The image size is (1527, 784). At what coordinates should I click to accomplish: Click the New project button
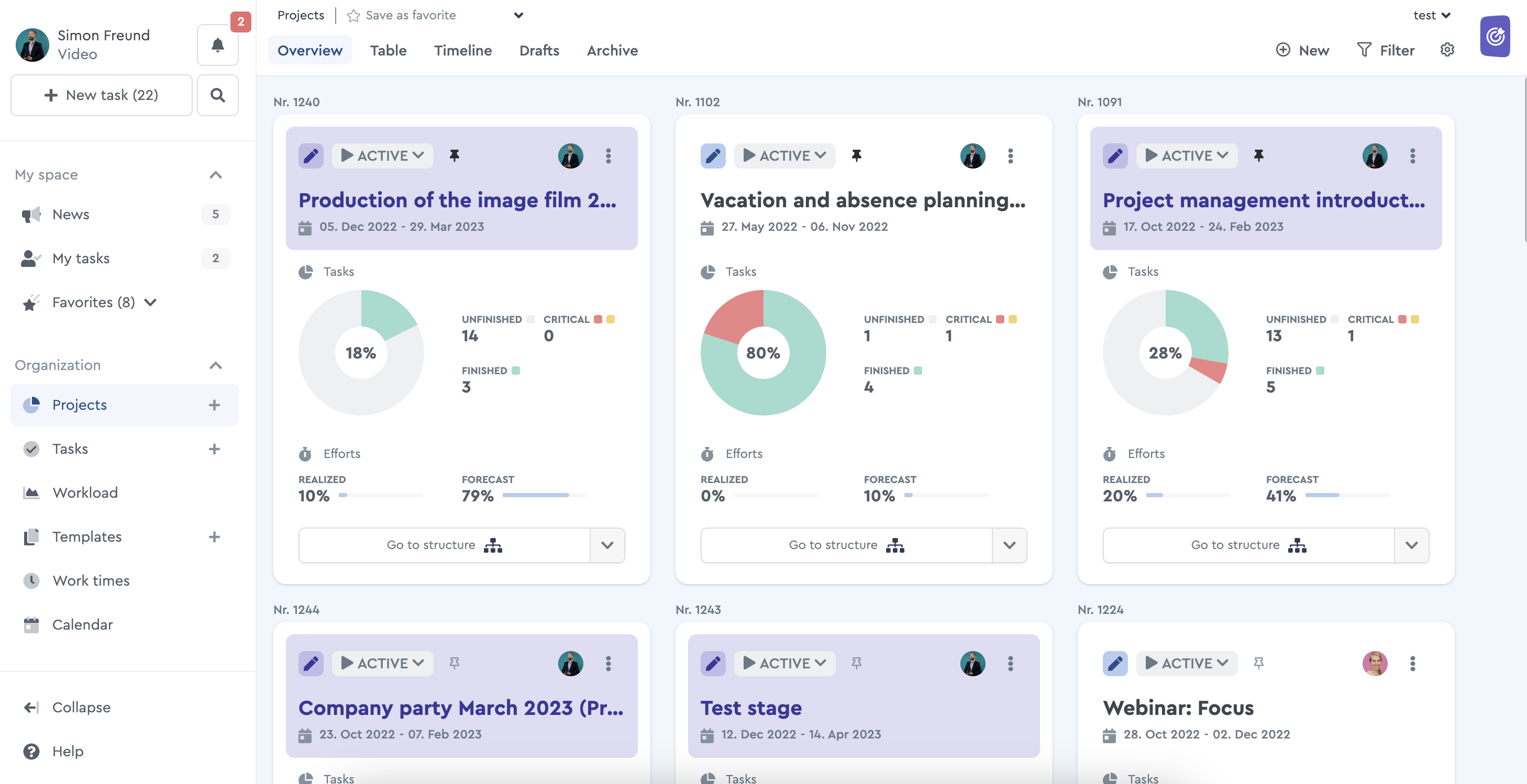1302,50
